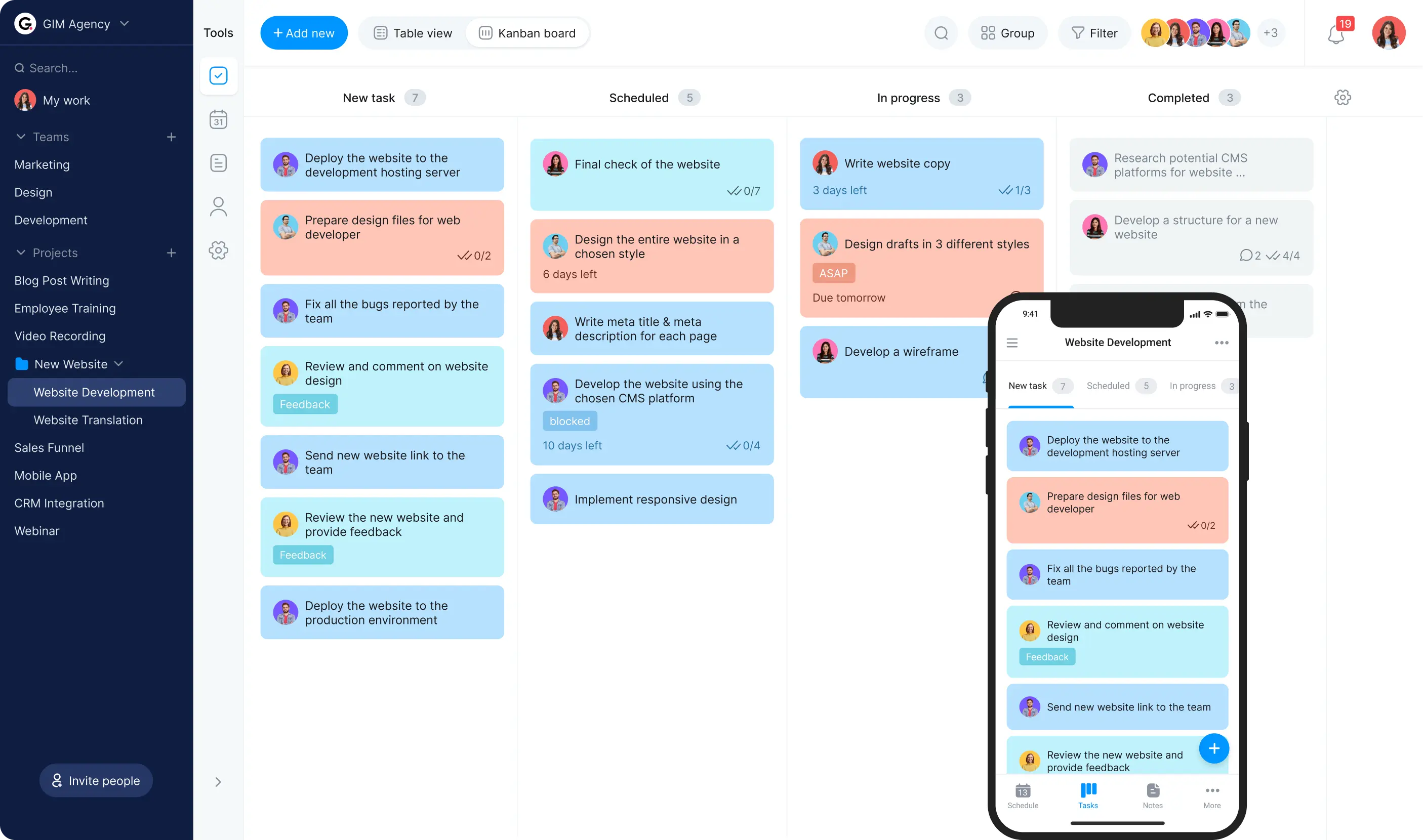1423x840 pixels.
Task: Toggle the New Website project expander
Action: pyautogui.click(x=120, y=364)
